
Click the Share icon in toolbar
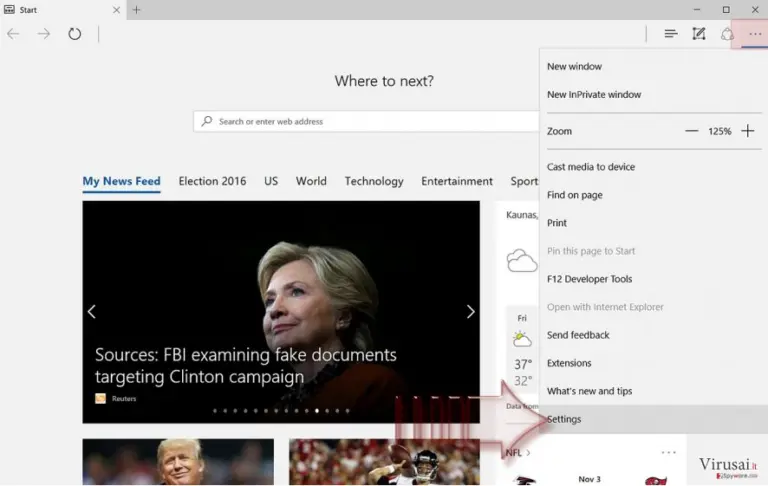727,34
